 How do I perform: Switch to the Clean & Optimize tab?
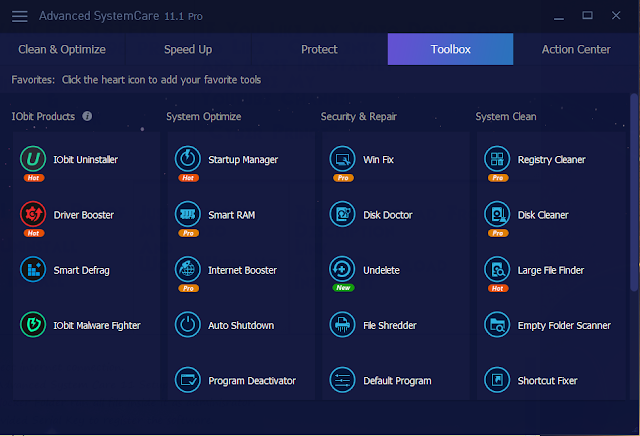coord(62,49)
